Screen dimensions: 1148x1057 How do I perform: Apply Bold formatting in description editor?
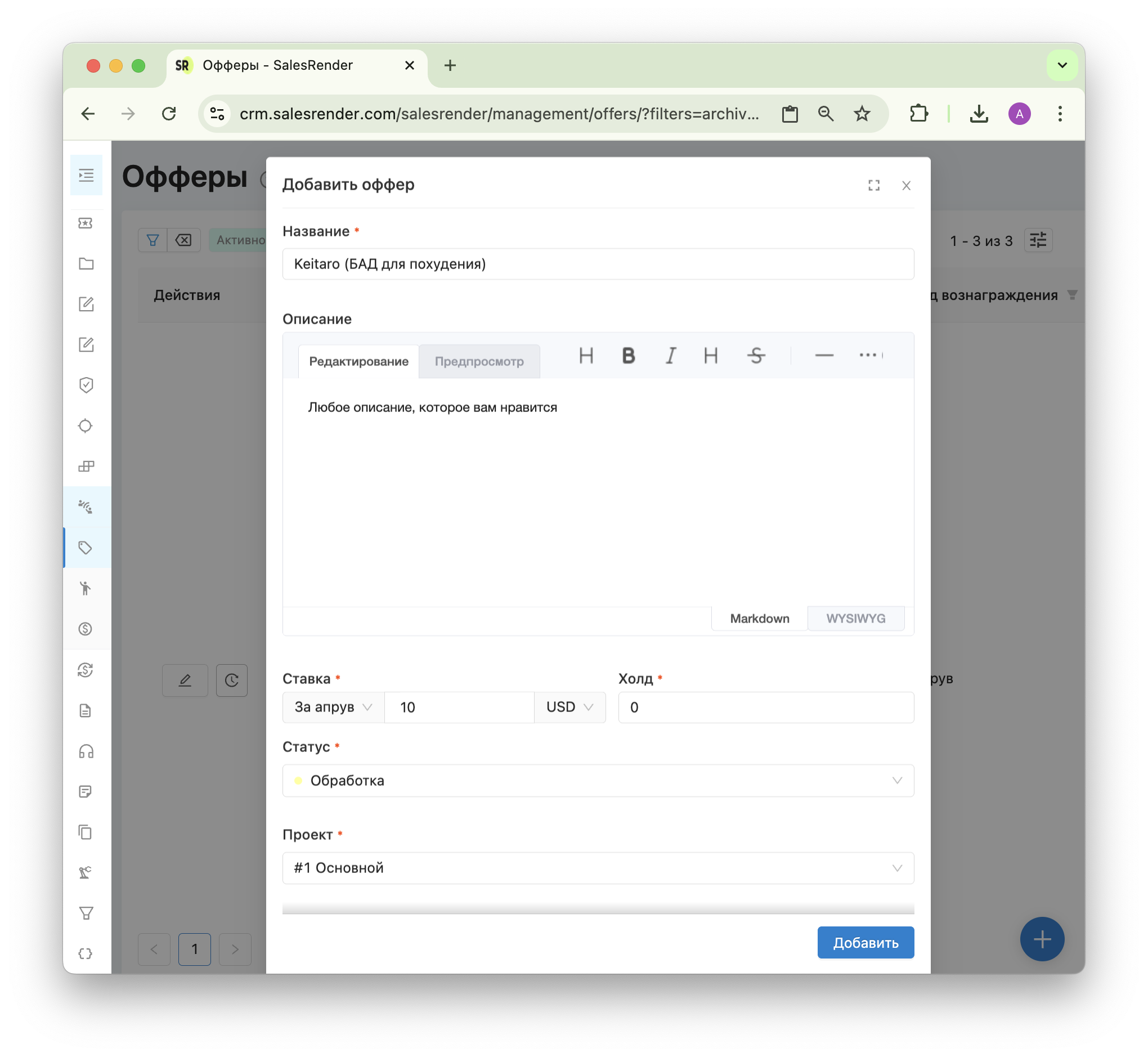point(629,356)
